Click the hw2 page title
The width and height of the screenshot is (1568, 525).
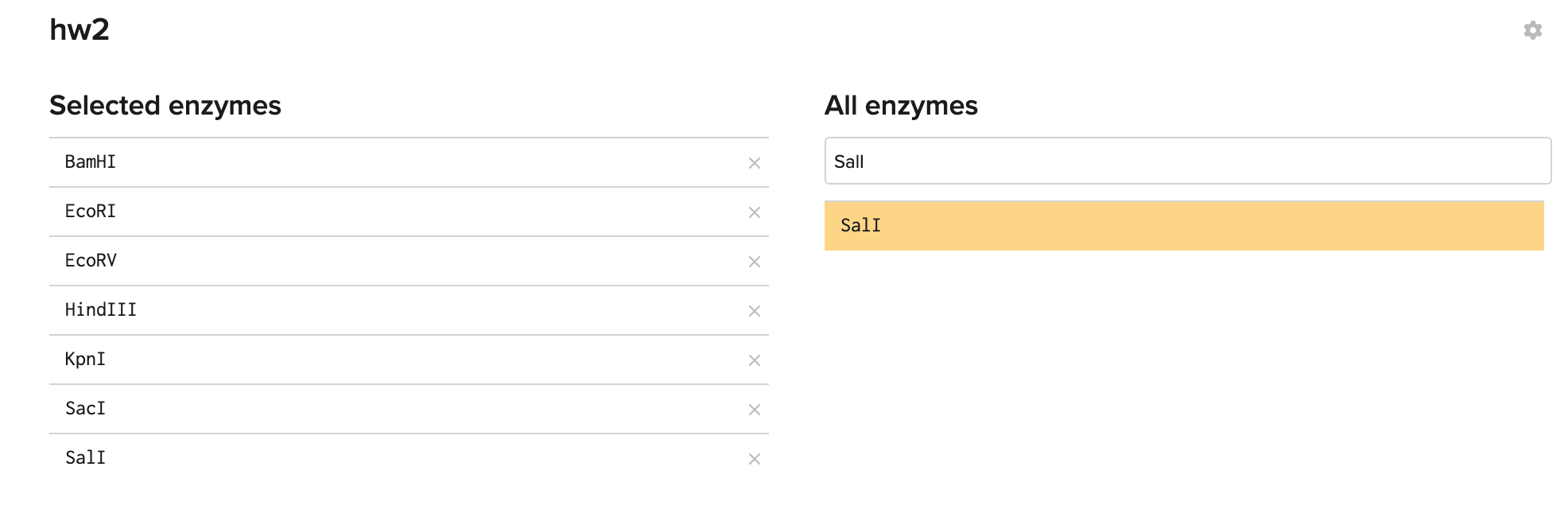[80, 30]
